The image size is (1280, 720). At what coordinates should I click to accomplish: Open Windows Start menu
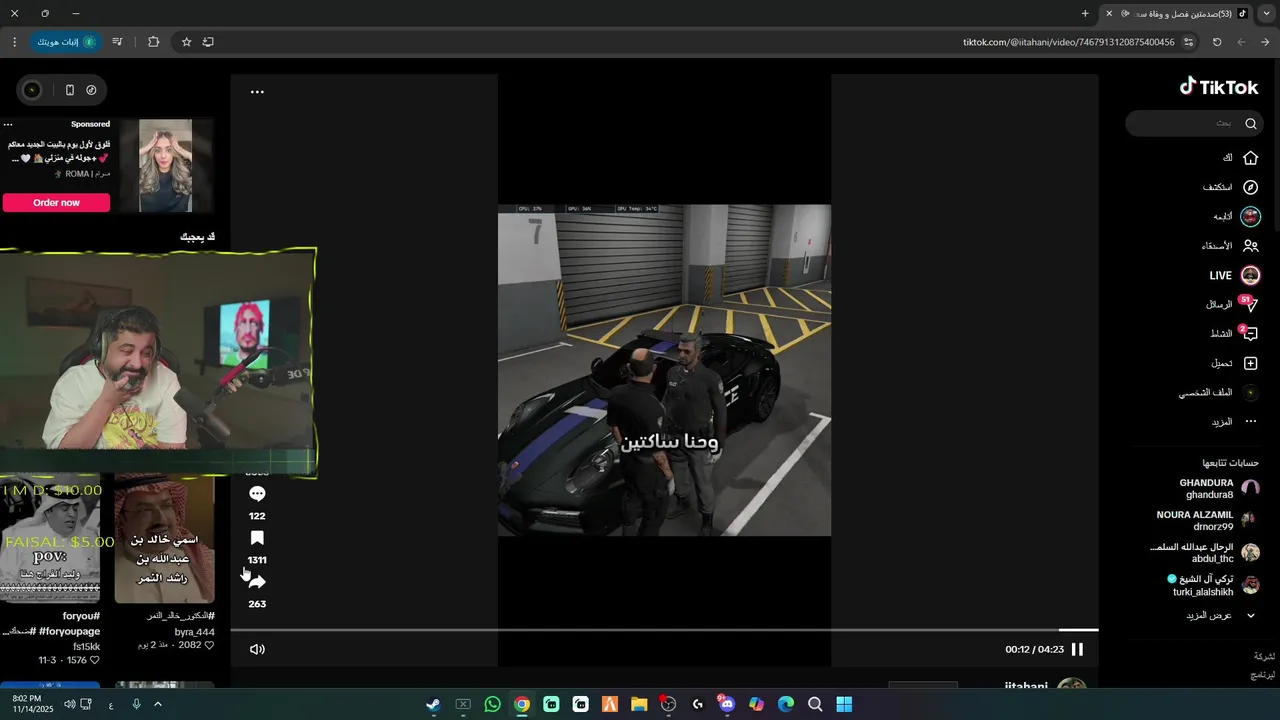click(x=844, y=705)
